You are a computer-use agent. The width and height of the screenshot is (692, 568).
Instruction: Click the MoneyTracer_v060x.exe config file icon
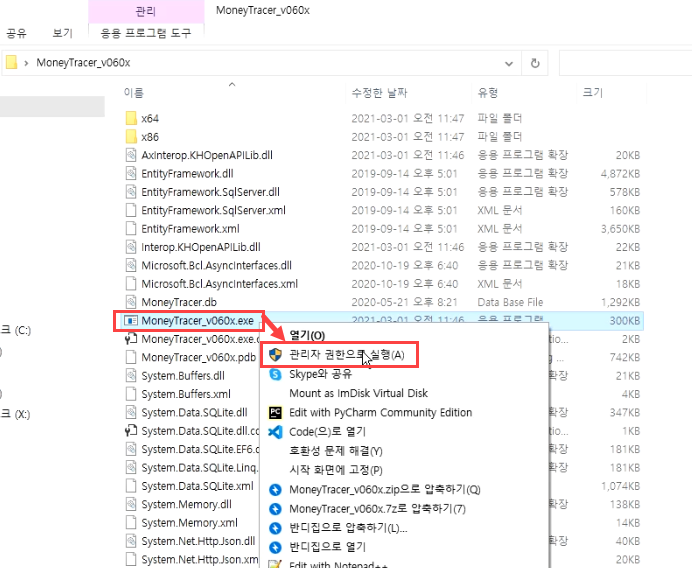[x=131, y=339]
